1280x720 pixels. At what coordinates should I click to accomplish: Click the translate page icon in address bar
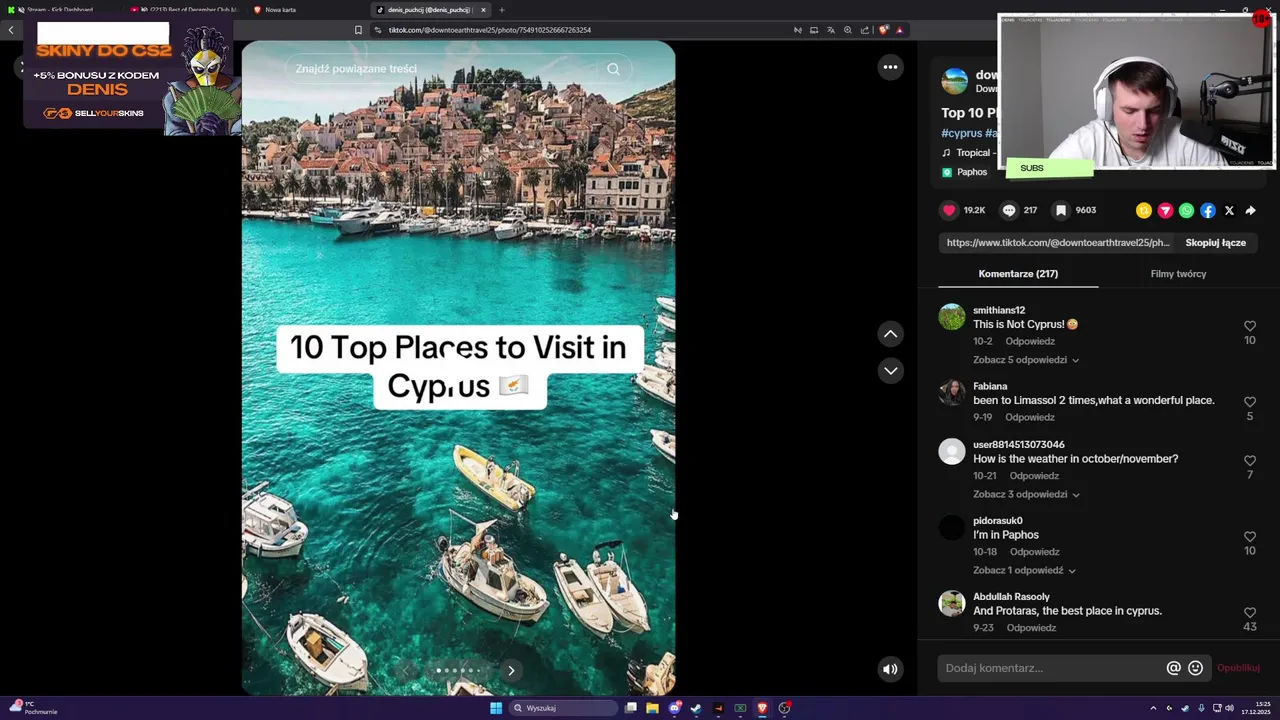(831, 30)
